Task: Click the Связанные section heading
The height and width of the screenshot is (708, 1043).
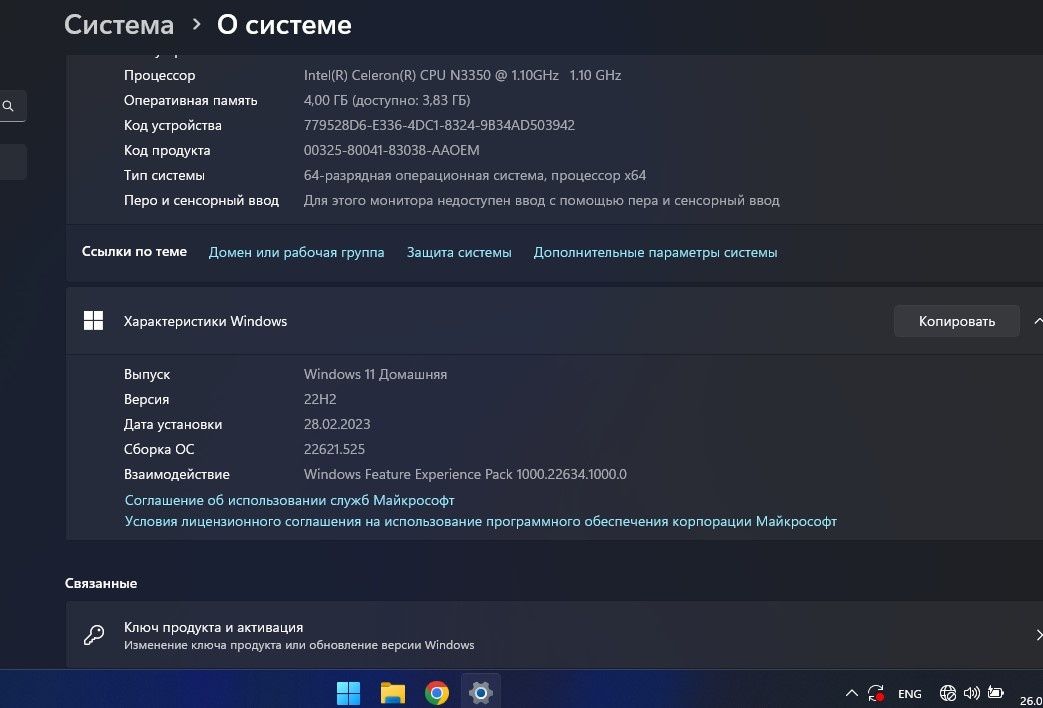Action: pyautogui.click(x=101, y=584)
